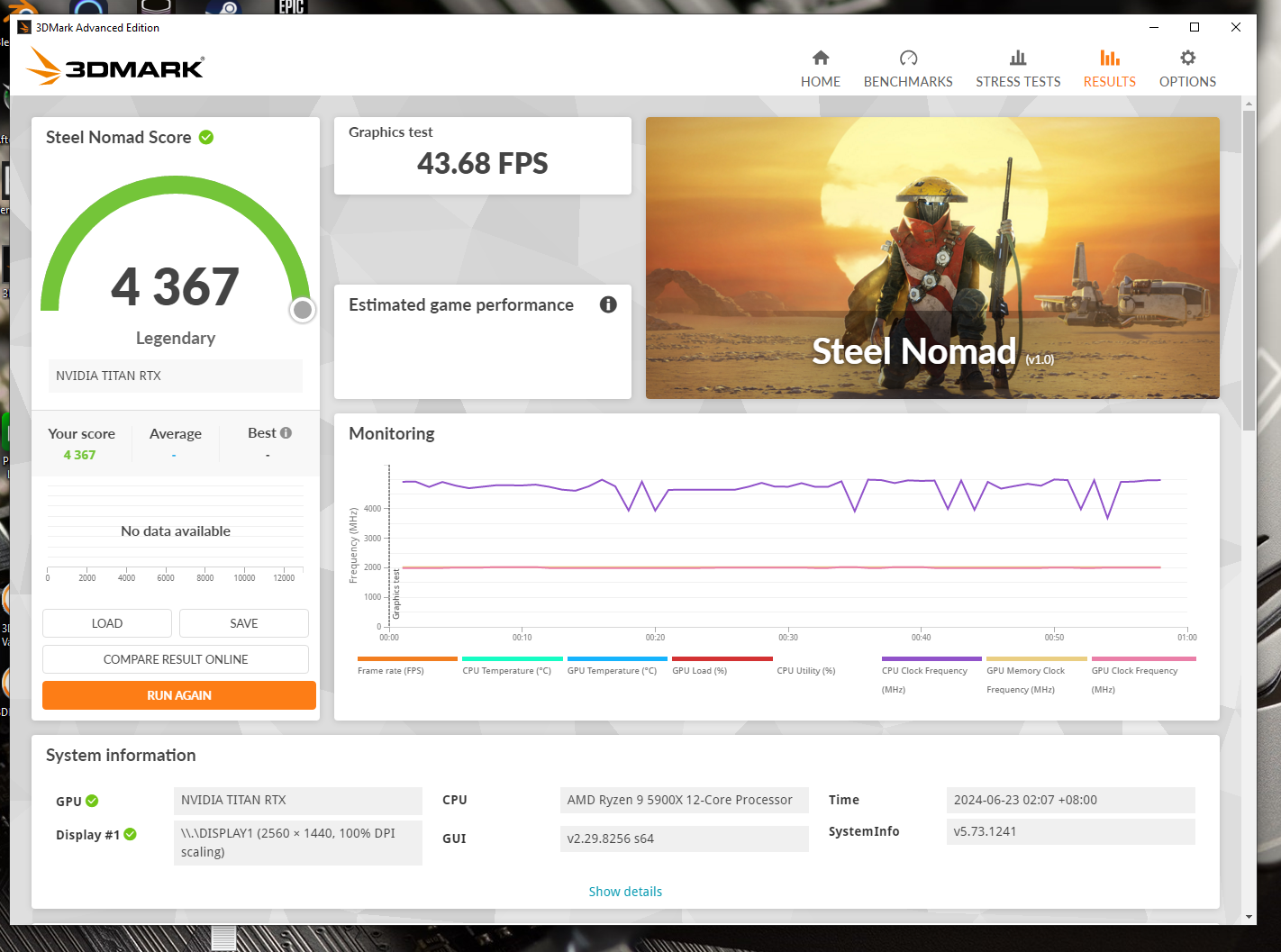Viewport: 1281px width, 952px height.
Task: Click the GUI version v2.29.8256 s64
Action: coord(684,839)
